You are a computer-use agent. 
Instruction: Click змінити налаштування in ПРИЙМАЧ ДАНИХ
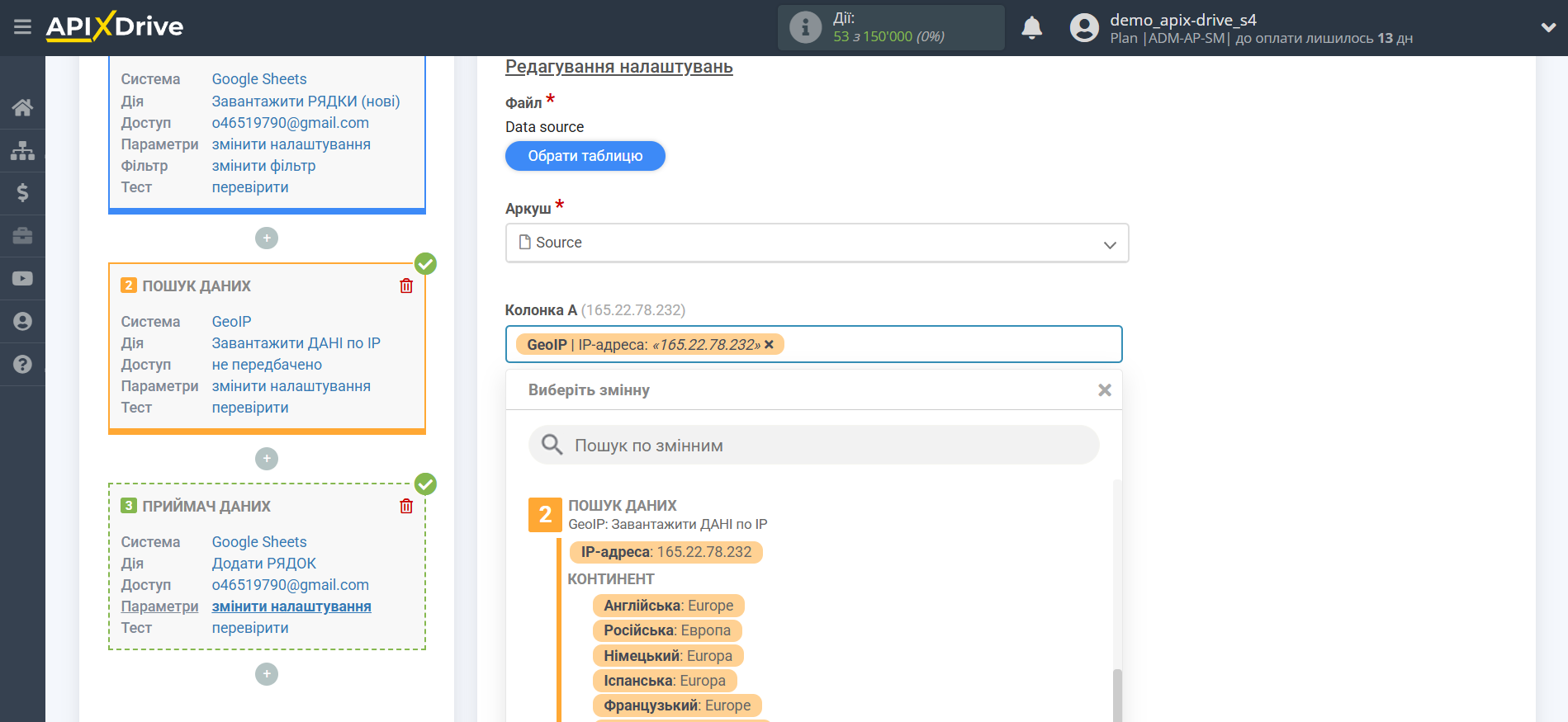[x=291, y=606]
